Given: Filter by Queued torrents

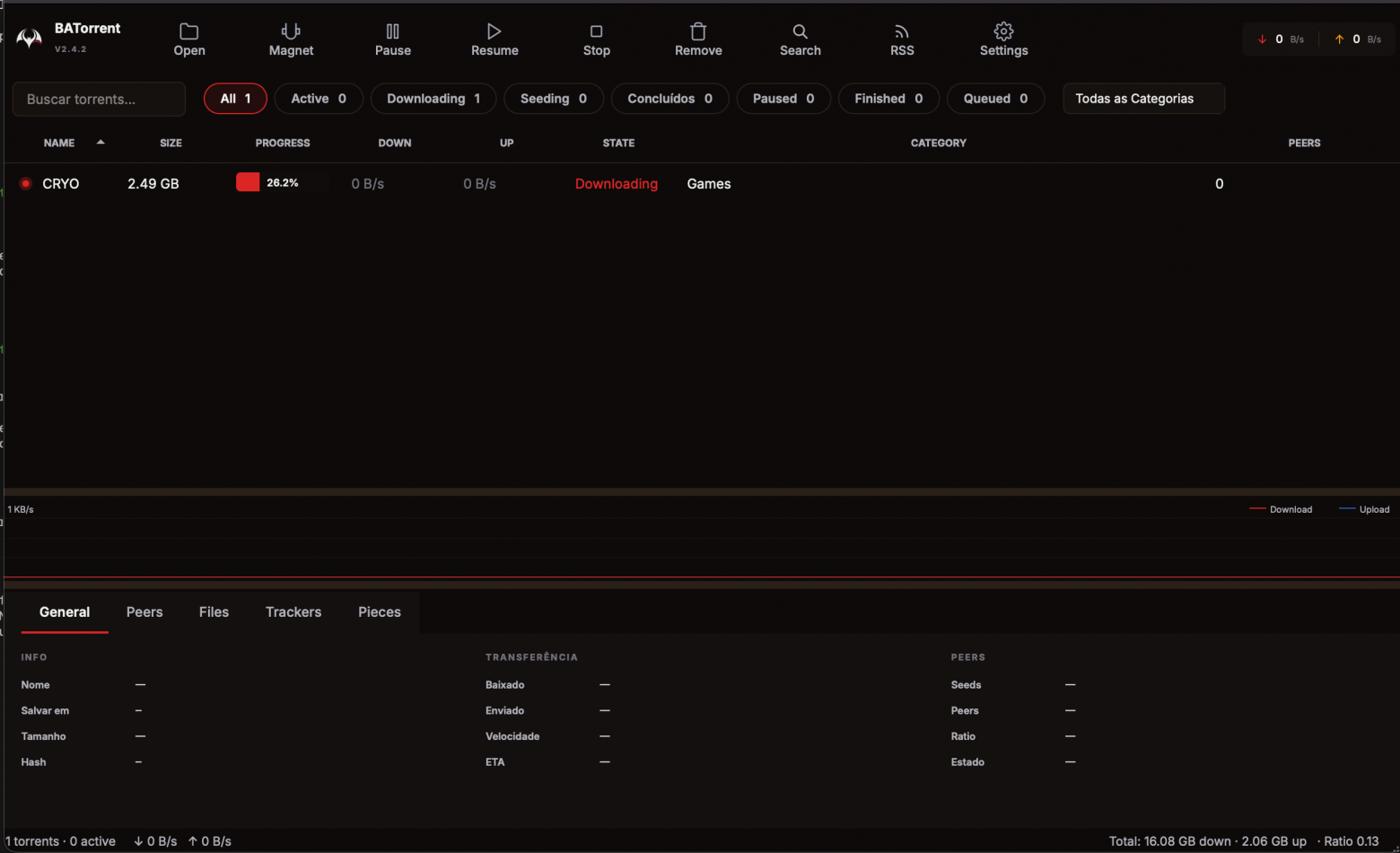Looking at the screenshot, I should click(x=995, y=99).
